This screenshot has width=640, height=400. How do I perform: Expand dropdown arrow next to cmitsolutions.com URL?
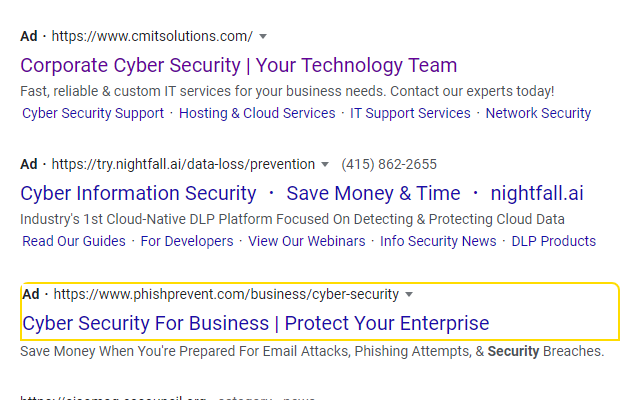263,37
